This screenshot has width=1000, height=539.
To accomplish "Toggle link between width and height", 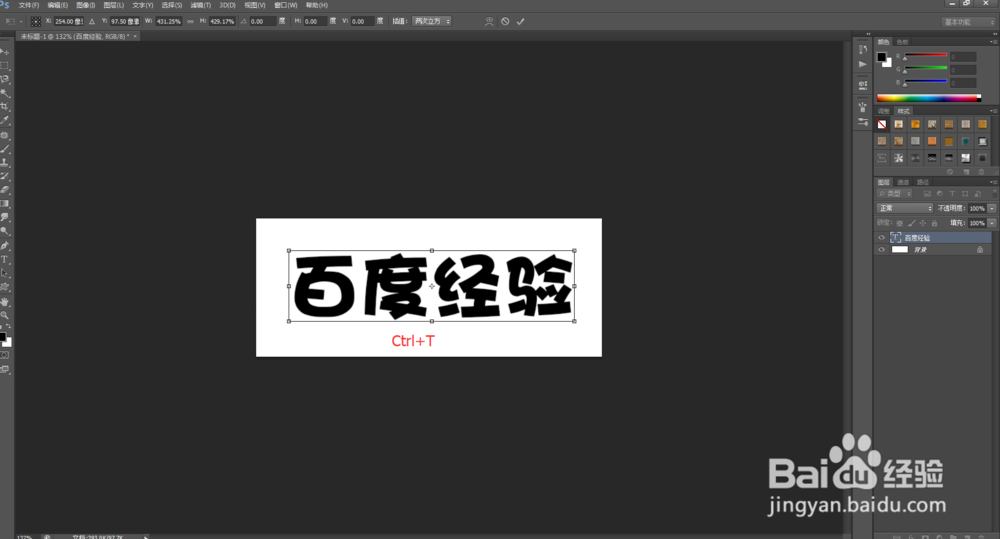I will tap(190, 22).
